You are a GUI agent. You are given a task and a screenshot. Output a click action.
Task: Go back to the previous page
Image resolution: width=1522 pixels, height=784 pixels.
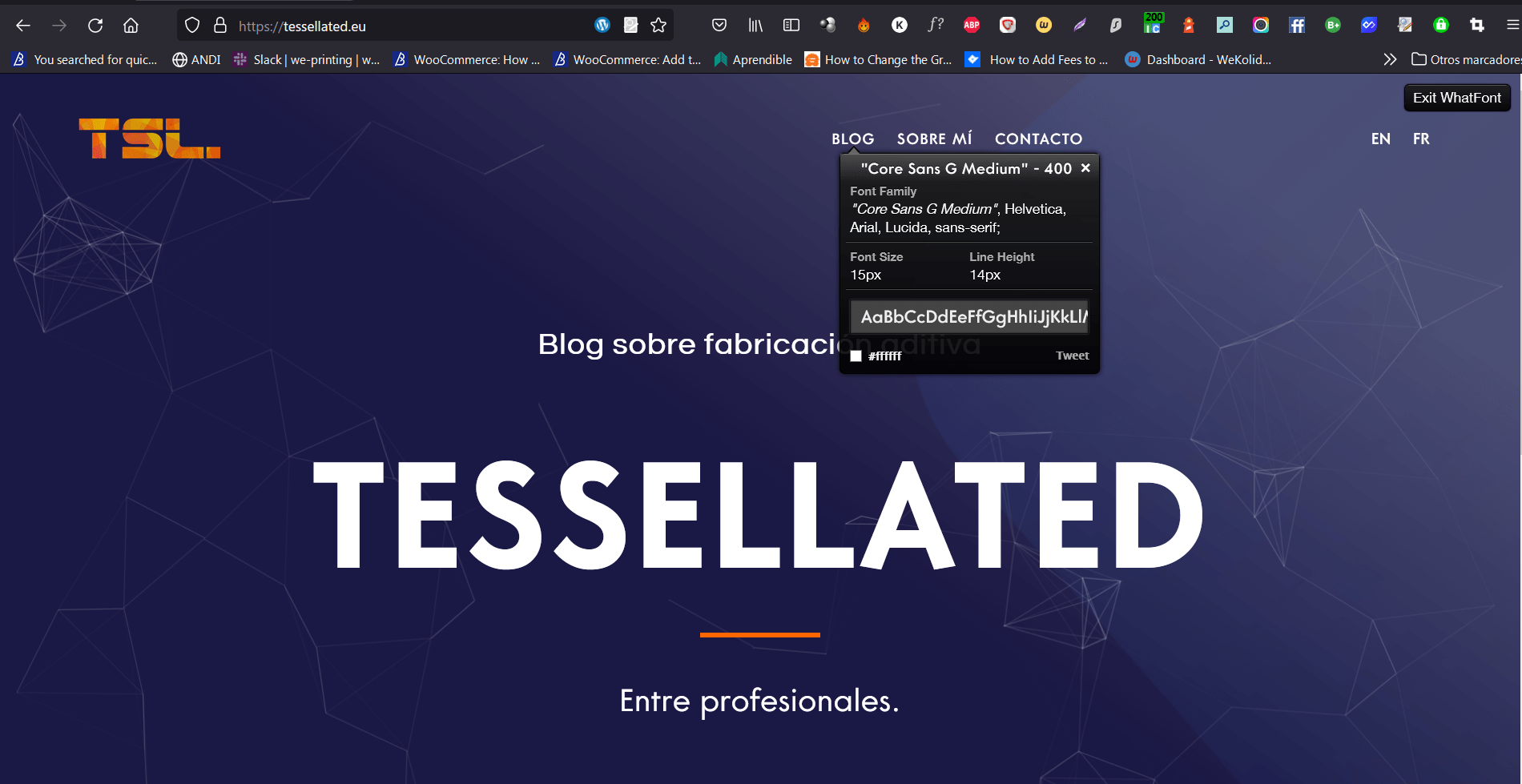23,26
